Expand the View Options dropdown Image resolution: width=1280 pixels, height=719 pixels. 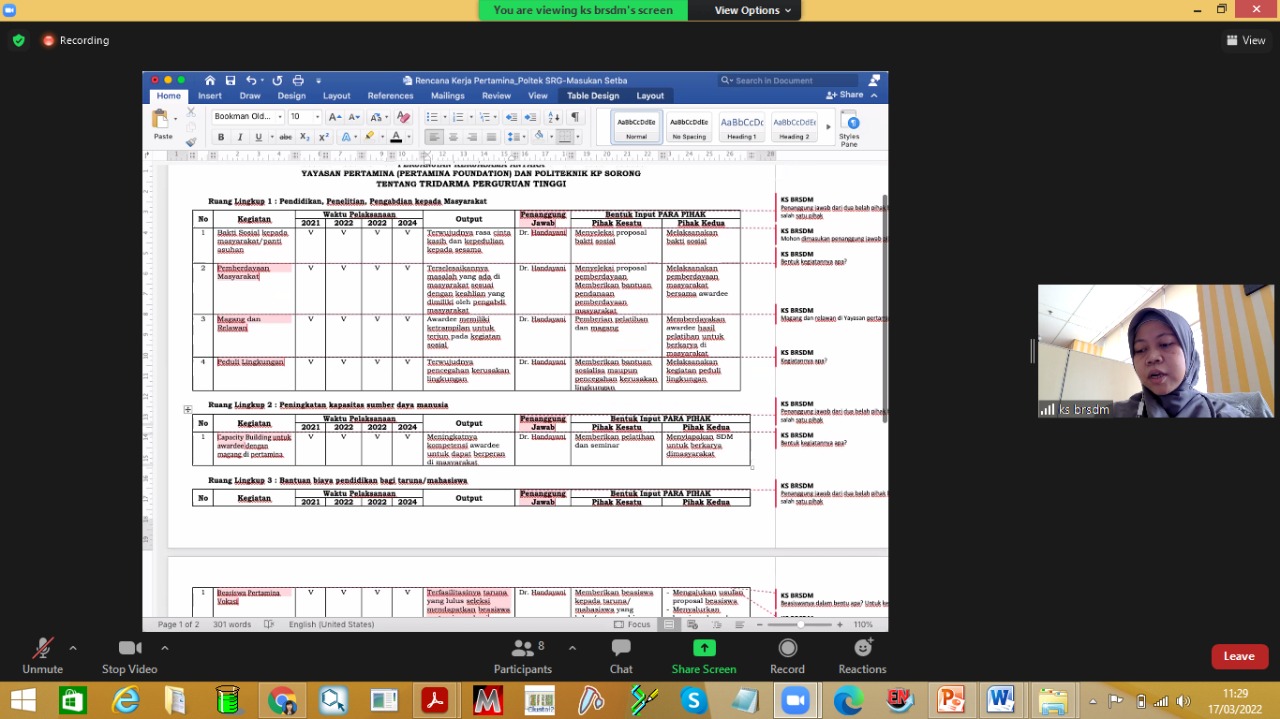752,10
